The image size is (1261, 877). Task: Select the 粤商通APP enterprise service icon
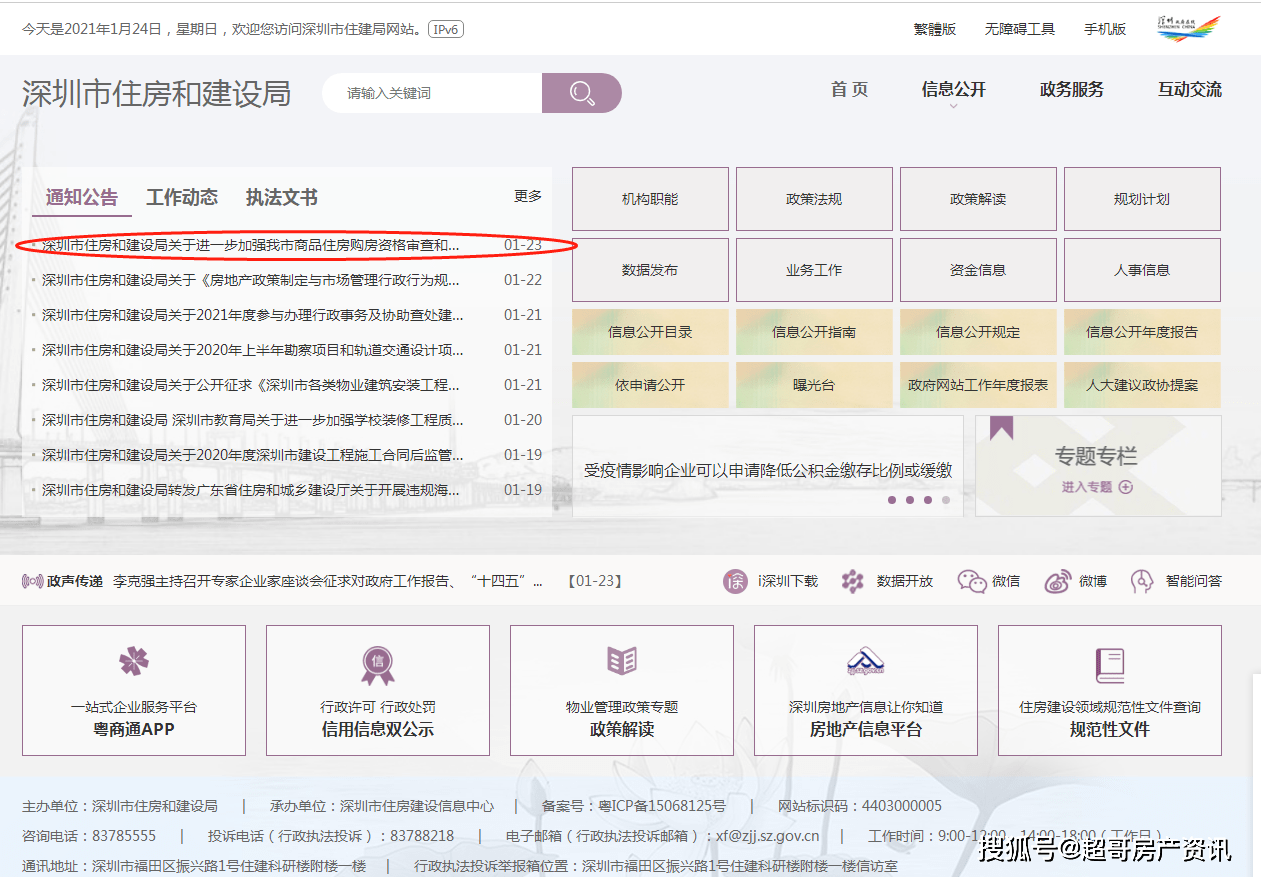pos(132,662)
